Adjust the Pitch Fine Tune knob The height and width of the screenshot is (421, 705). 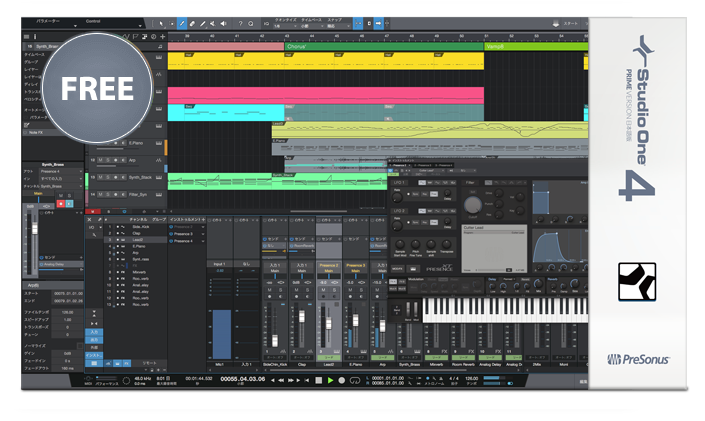[x=416, y=244]
